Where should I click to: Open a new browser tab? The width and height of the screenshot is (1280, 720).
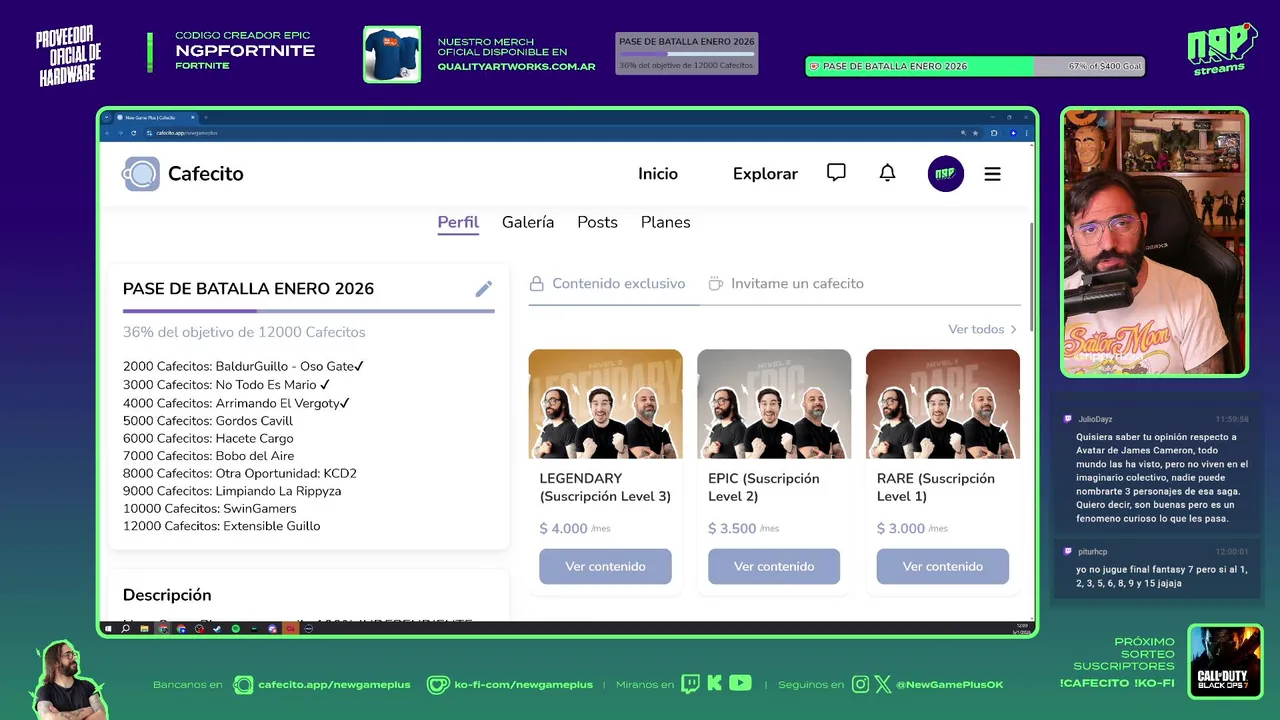tap(206, 117)
